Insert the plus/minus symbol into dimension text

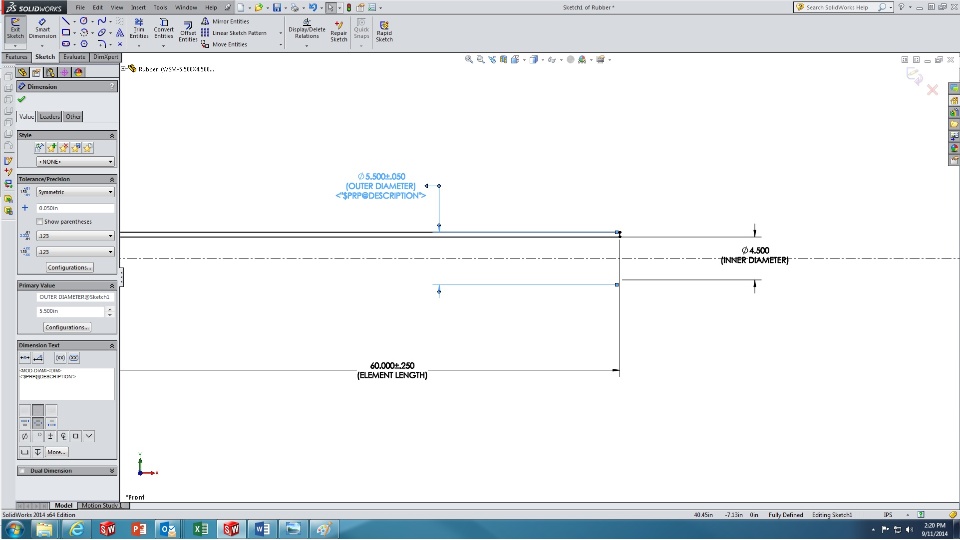coord(50,436)
